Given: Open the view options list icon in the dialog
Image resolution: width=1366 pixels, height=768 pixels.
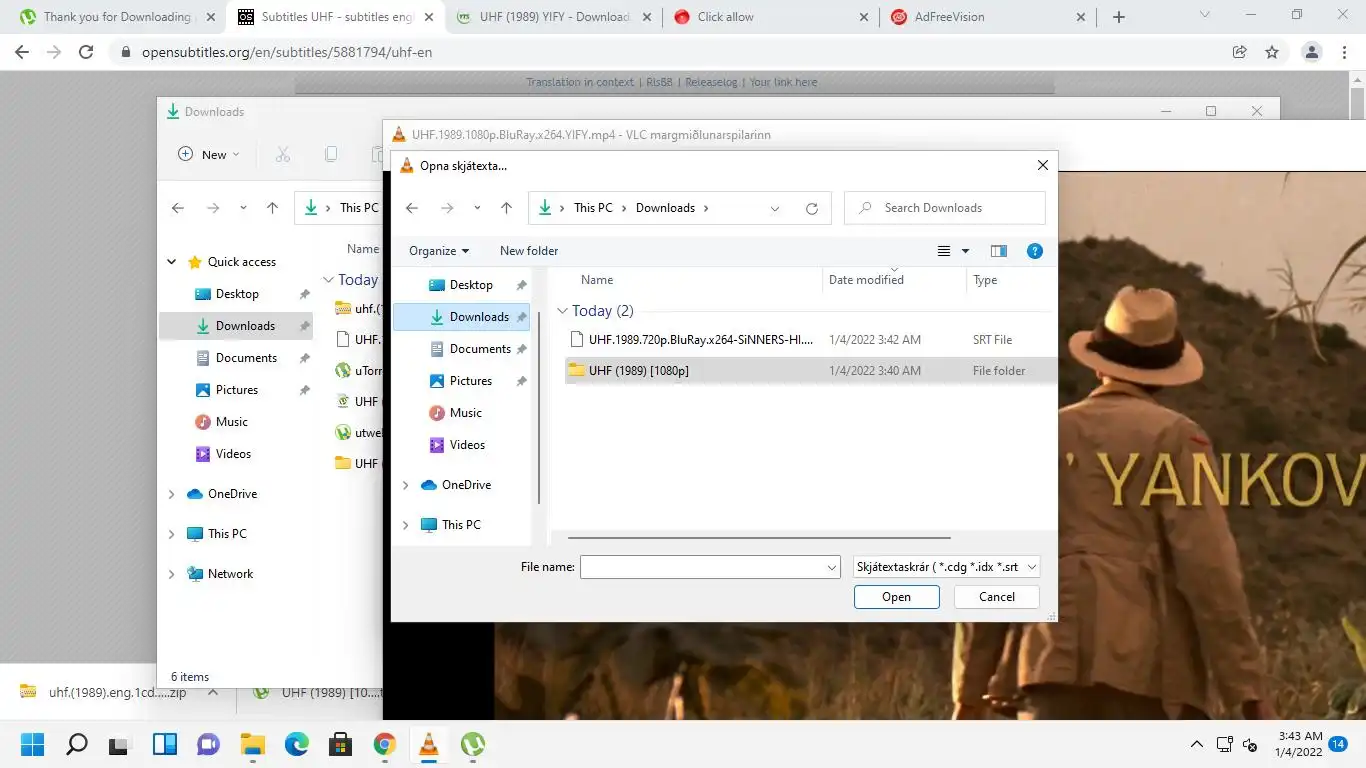Looking at the screenshot, I should (x=943, y=251).
